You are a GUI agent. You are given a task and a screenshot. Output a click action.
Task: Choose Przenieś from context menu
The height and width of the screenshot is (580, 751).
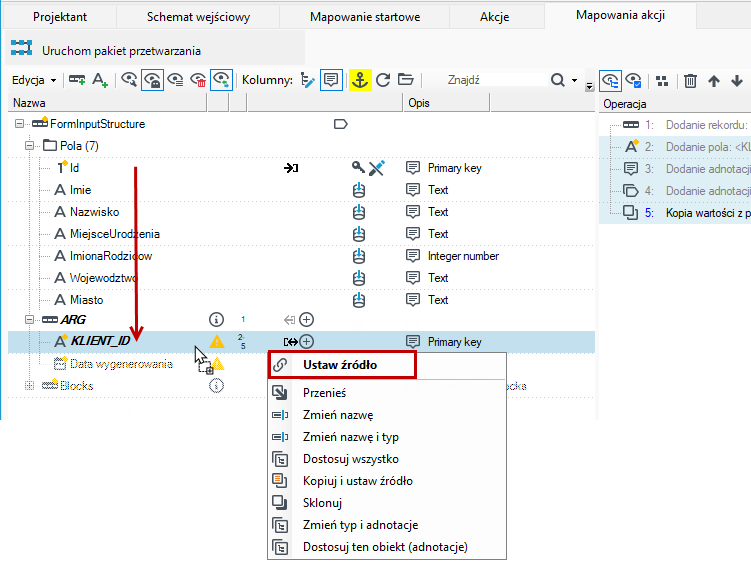click(x=387, y=393)
